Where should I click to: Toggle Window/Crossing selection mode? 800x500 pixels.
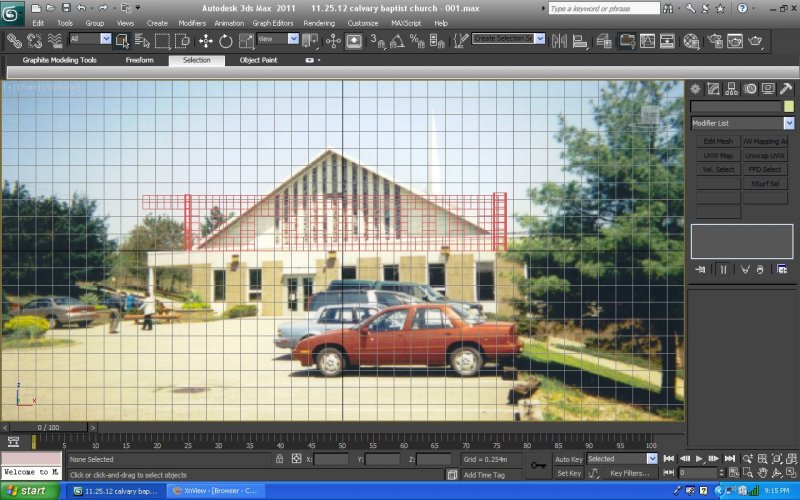click(182, 41)
